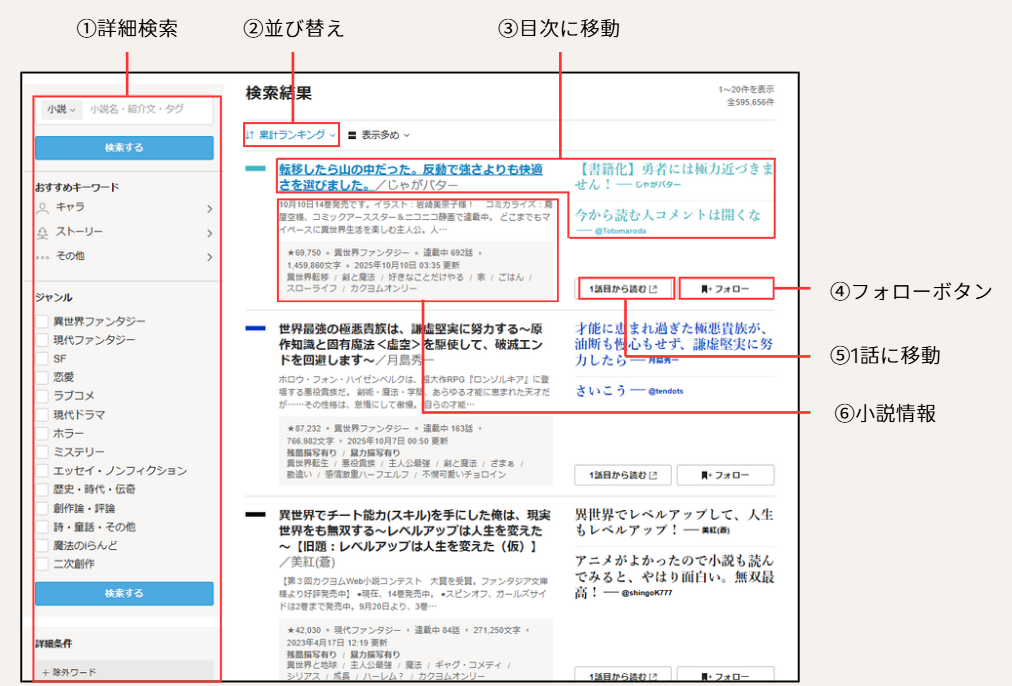Open novel title 転移したら山の中だった
Screen dimensions: 1012x686
pos(410,170)
